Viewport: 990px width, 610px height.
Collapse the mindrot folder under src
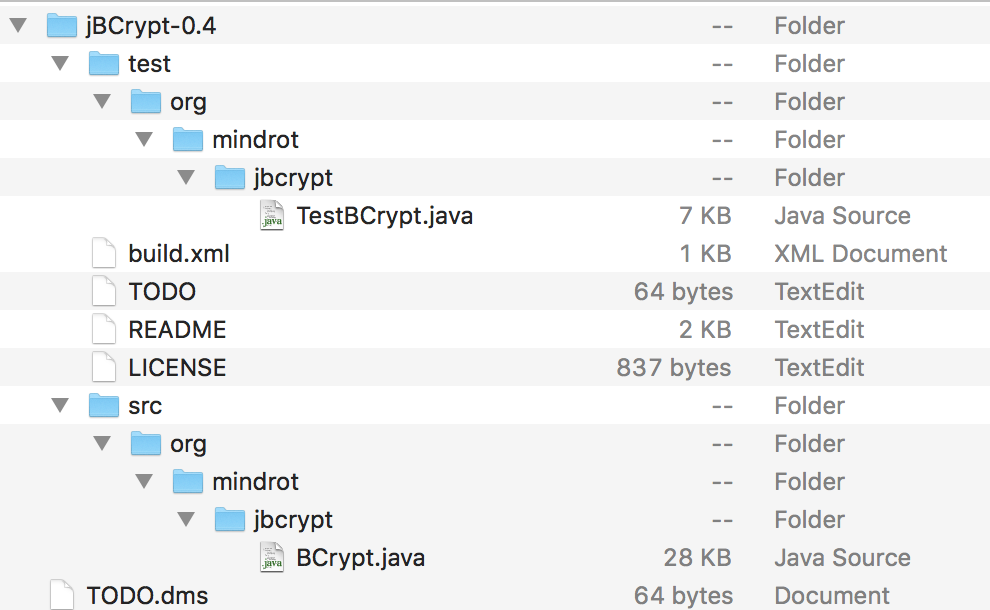click(x=143, y=482)
